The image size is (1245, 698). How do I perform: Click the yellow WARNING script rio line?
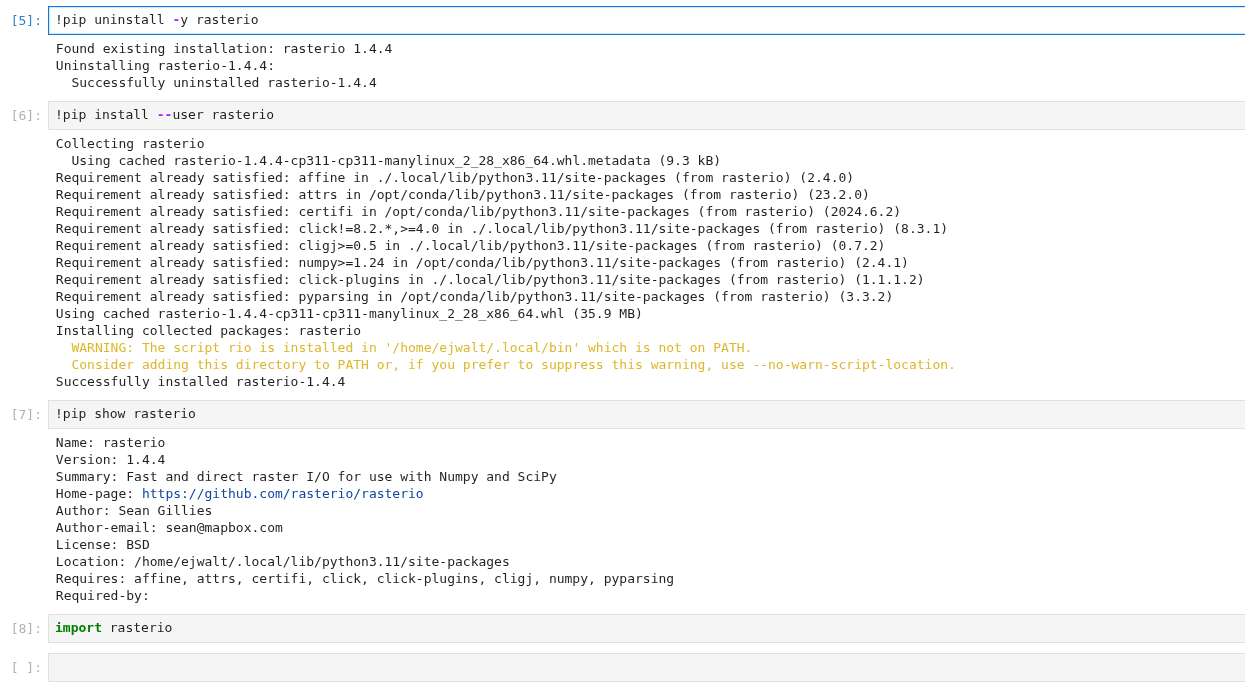[x=411, y=348]
